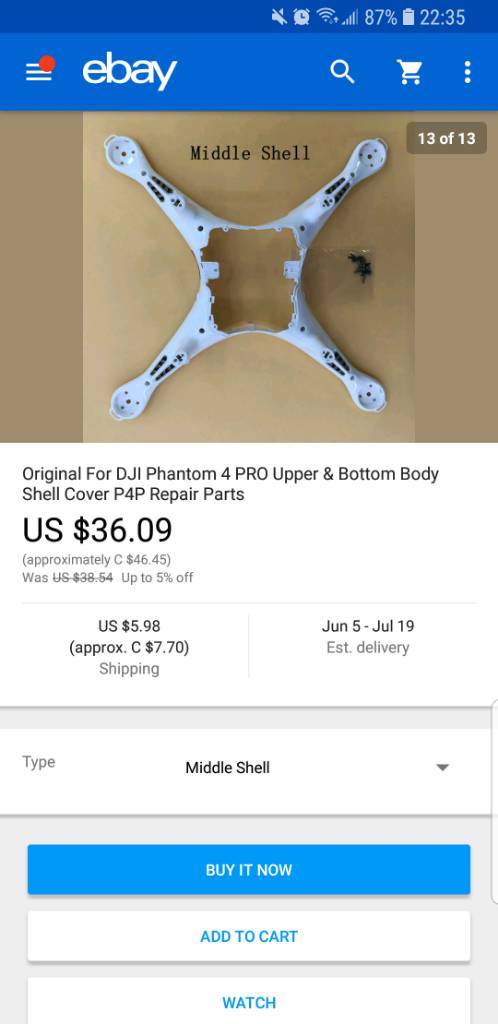Click the Type field label
Image resolution: width=498 pixels, height=1024 pixels.
(39, 762)
